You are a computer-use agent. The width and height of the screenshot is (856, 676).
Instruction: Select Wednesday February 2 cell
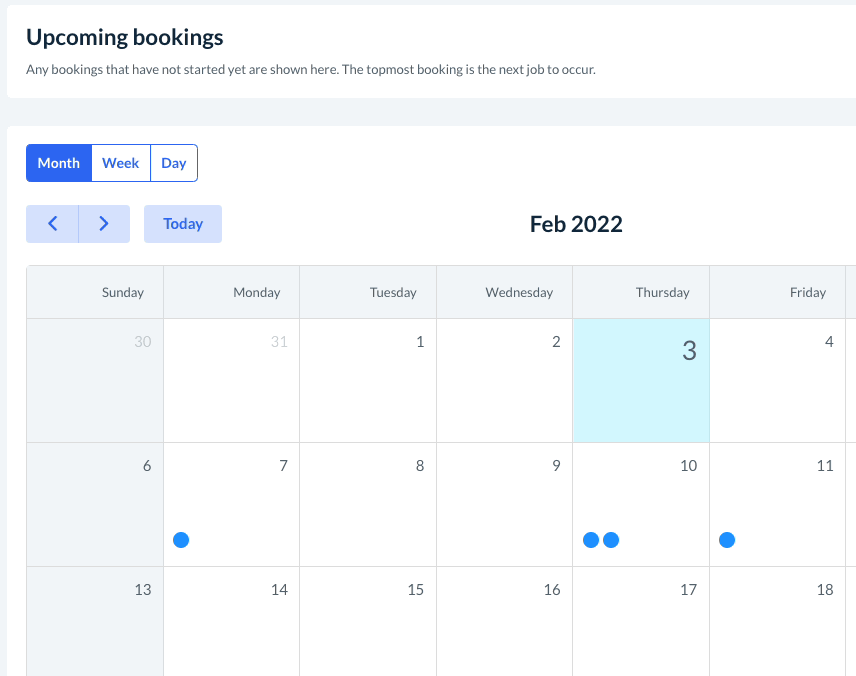(x=504, y=381)
